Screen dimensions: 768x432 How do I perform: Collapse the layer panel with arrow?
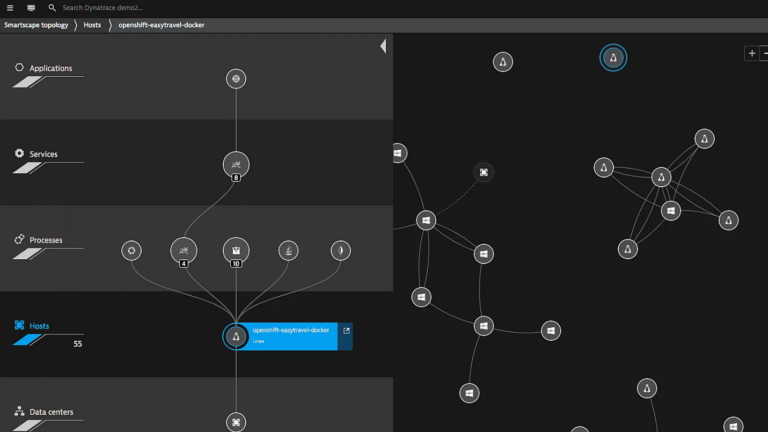pyautogui.click(x=383, y=46)
